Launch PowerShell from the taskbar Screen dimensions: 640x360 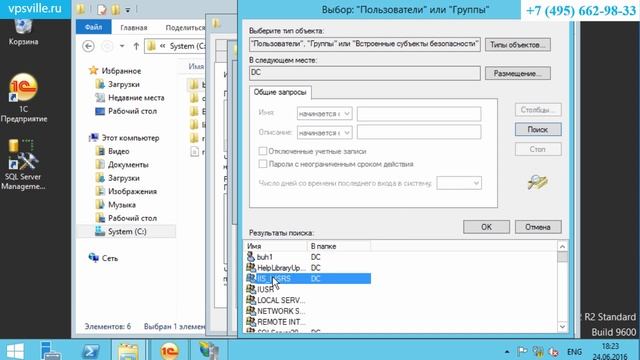pos(90,351)
